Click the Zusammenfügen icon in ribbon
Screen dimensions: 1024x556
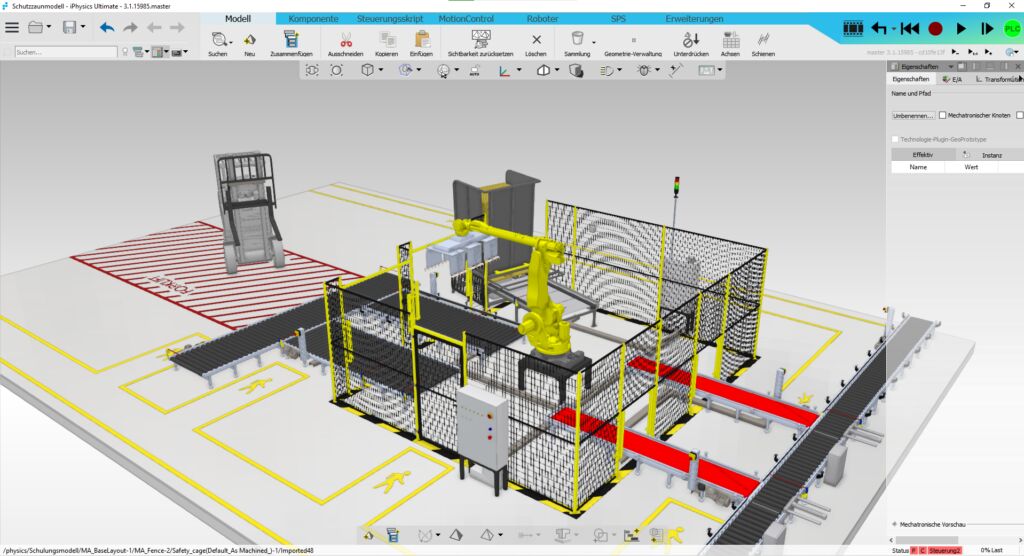[291, 40]
